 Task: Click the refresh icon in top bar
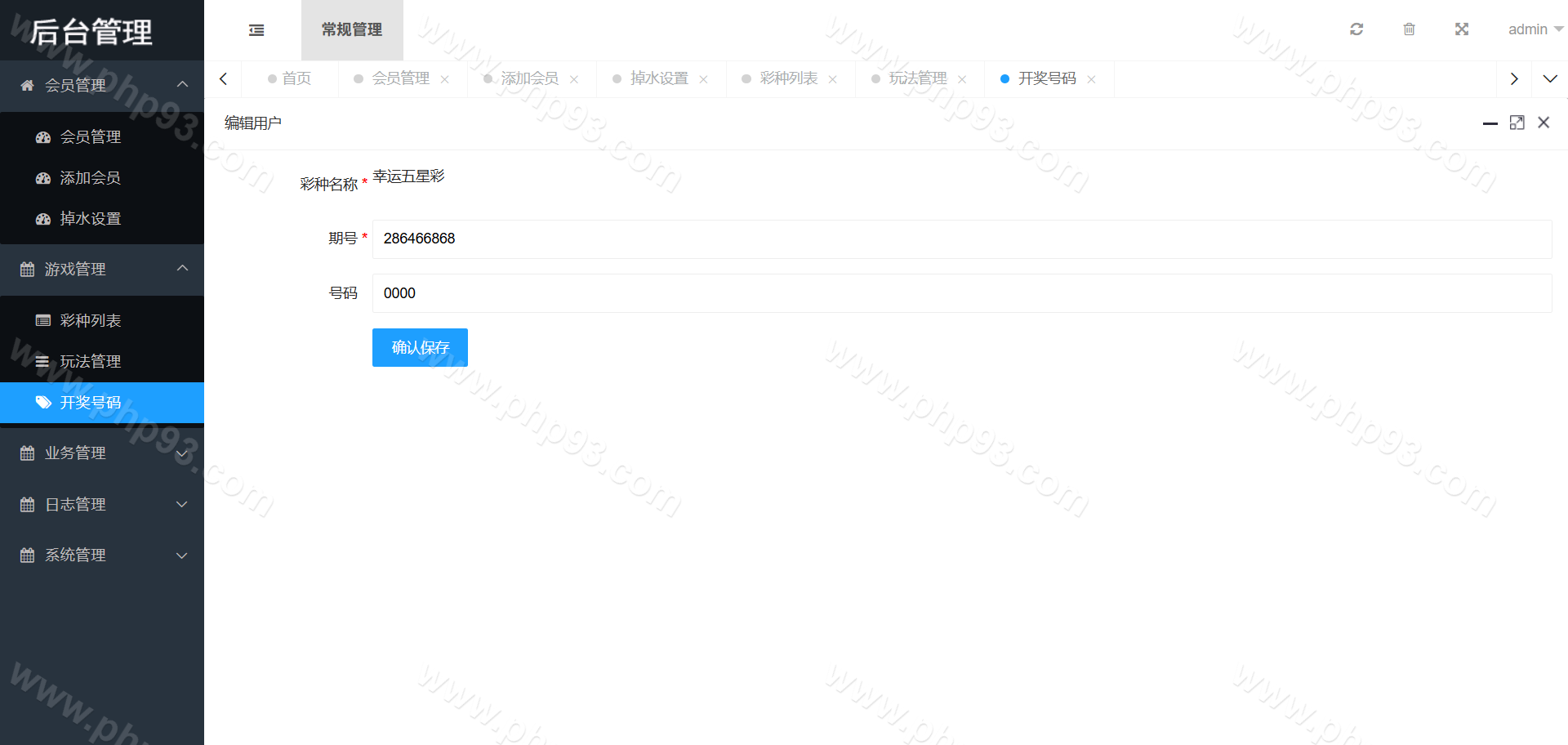coord(1356,29)
